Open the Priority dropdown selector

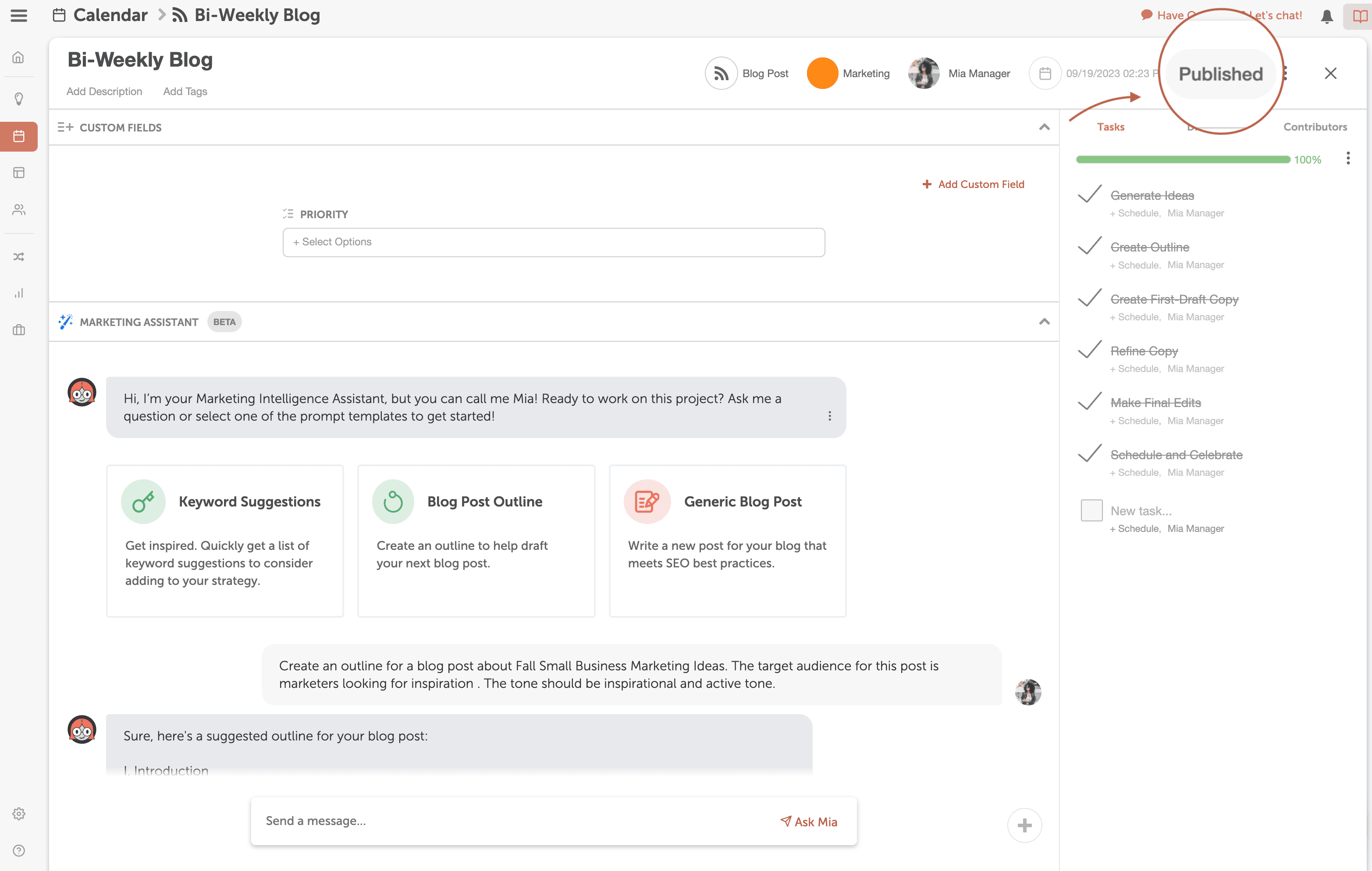[553, 241]
